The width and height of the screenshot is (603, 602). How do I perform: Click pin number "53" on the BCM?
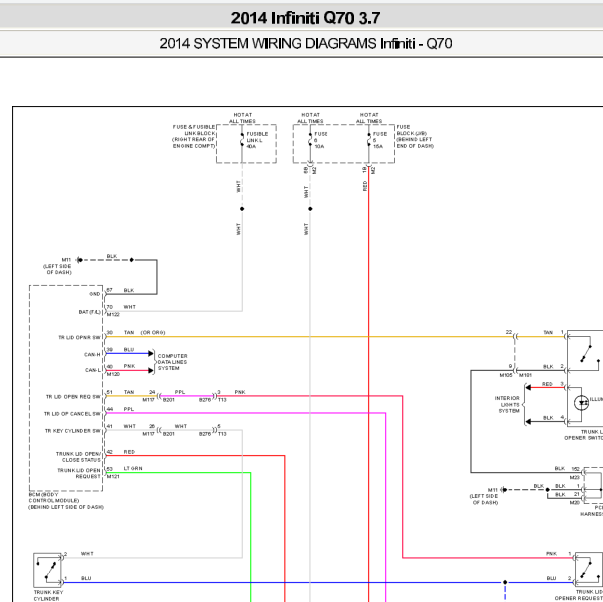coord(110,469)
